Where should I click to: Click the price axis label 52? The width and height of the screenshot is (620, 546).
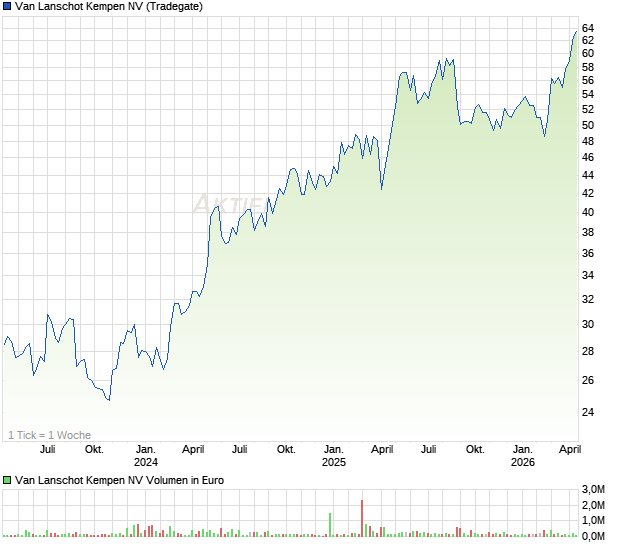tap(588, 109)
